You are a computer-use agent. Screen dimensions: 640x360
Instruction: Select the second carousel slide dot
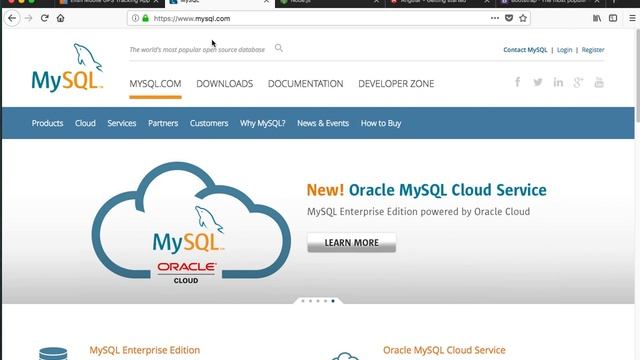pos(310,301)
